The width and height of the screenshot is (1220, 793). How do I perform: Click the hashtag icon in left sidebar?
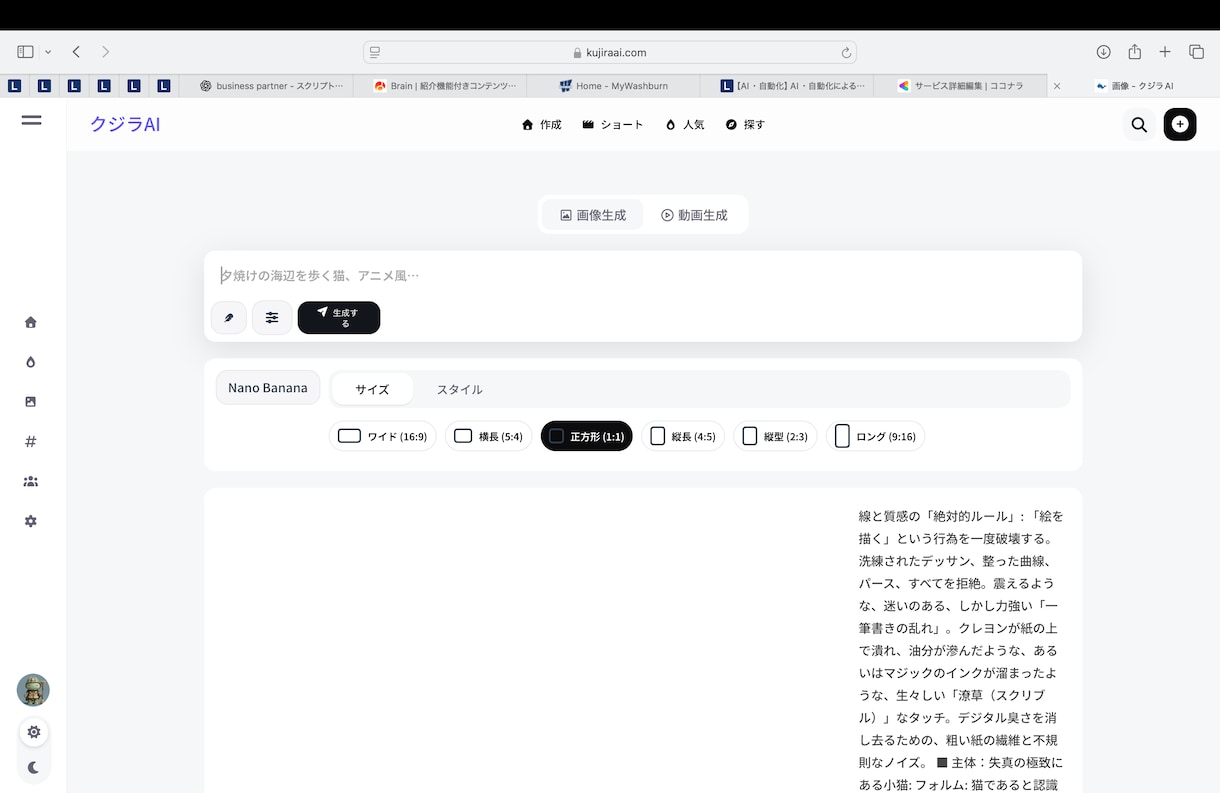coord(31,441)
